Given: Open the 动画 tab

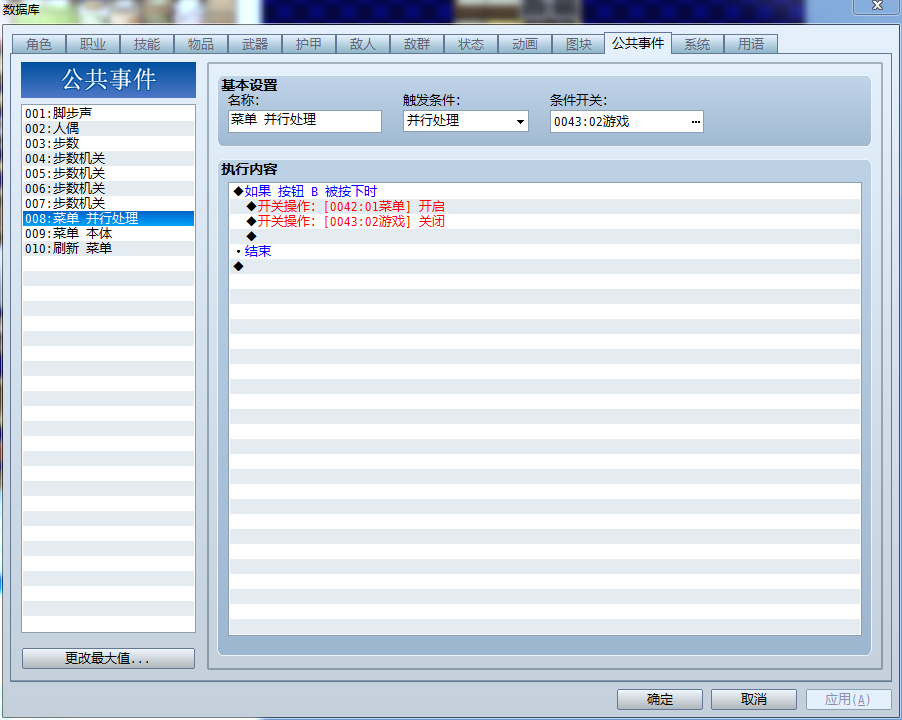Looking at the screenshot, I should point(525,44).
